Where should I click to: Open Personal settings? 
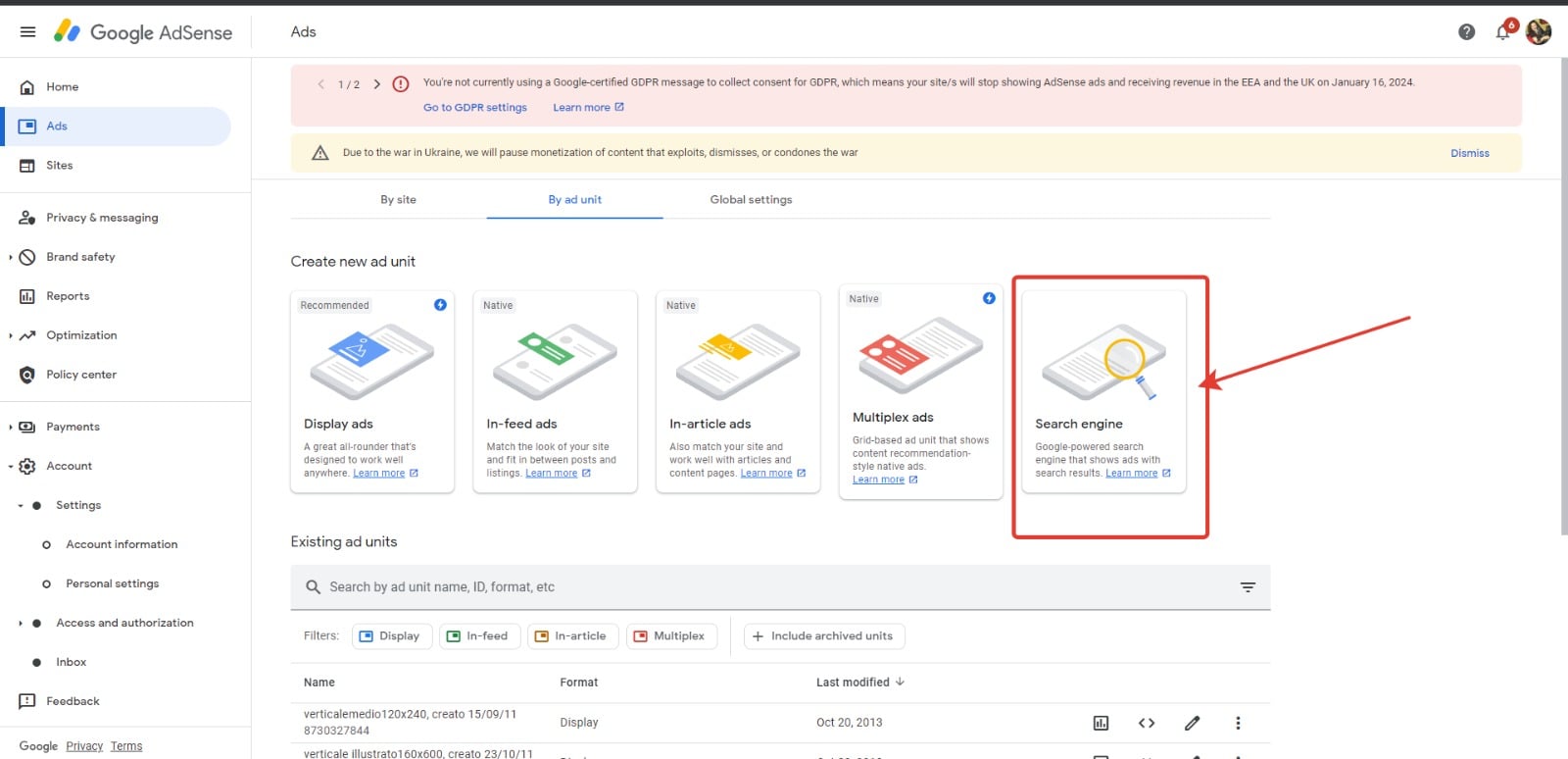(112, 583)
